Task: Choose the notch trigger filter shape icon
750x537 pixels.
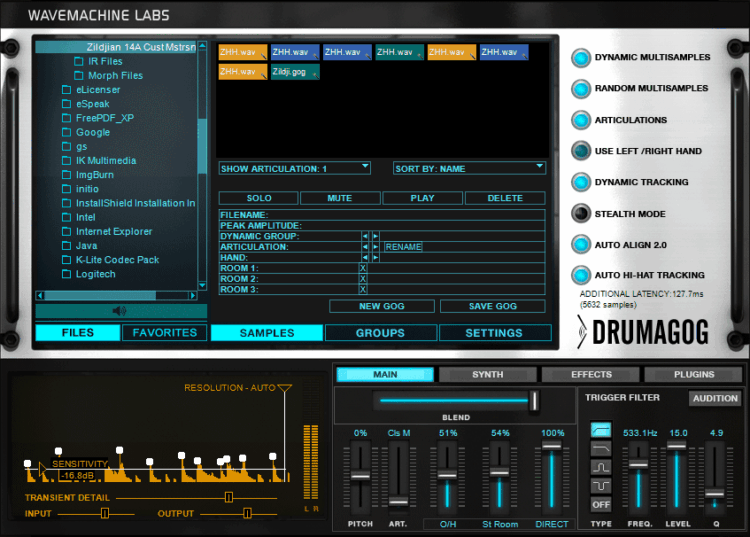Action: point(601,485)
